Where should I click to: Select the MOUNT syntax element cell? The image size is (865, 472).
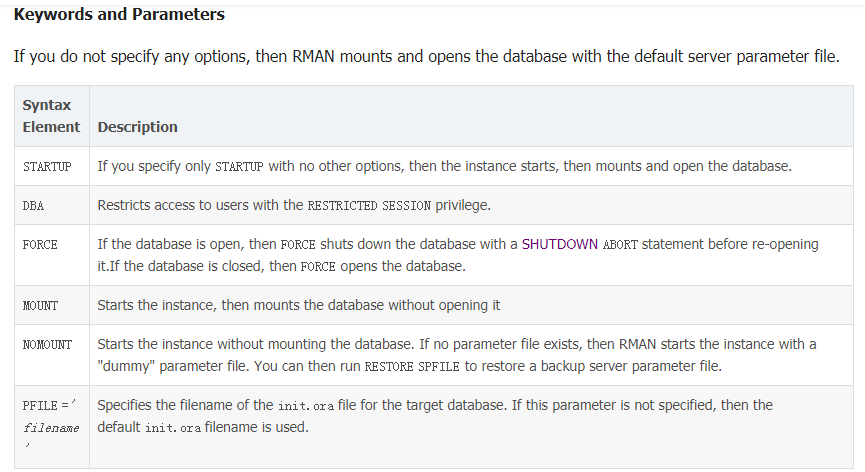[x=40, y=305]
